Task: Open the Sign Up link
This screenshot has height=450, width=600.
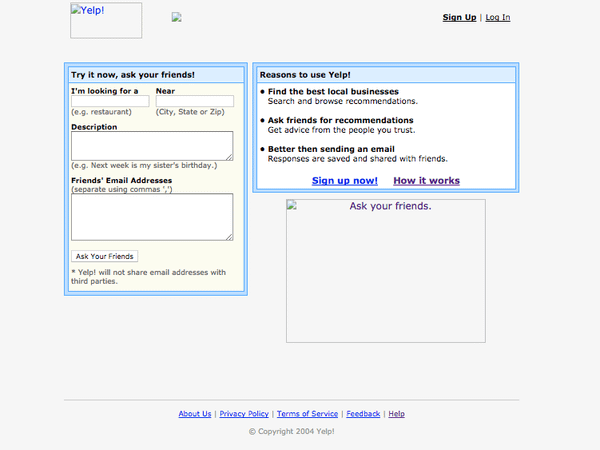Action: (x=459, y=17)
